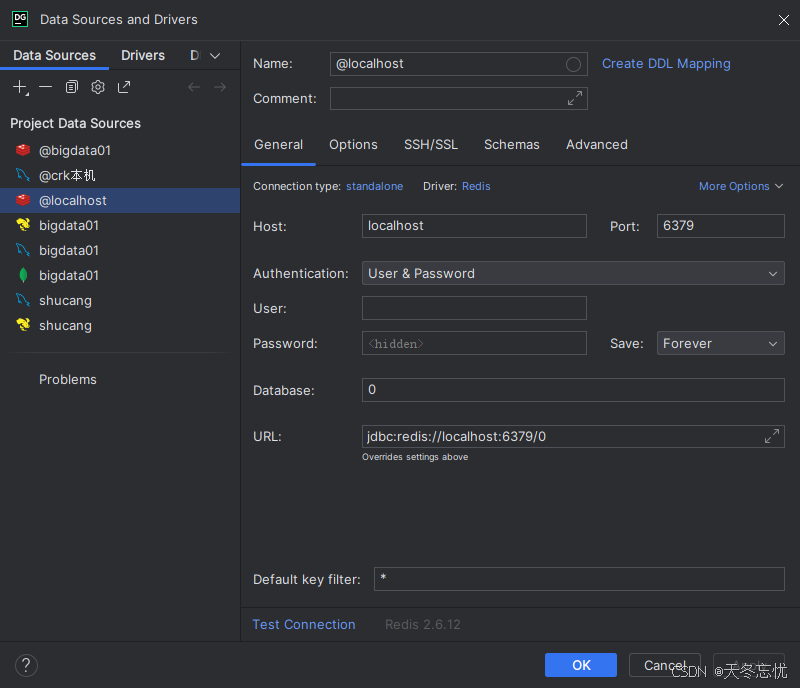Click the color circle in Name field
This screenshot has height=688, width=800.
(x=573, y=64)
